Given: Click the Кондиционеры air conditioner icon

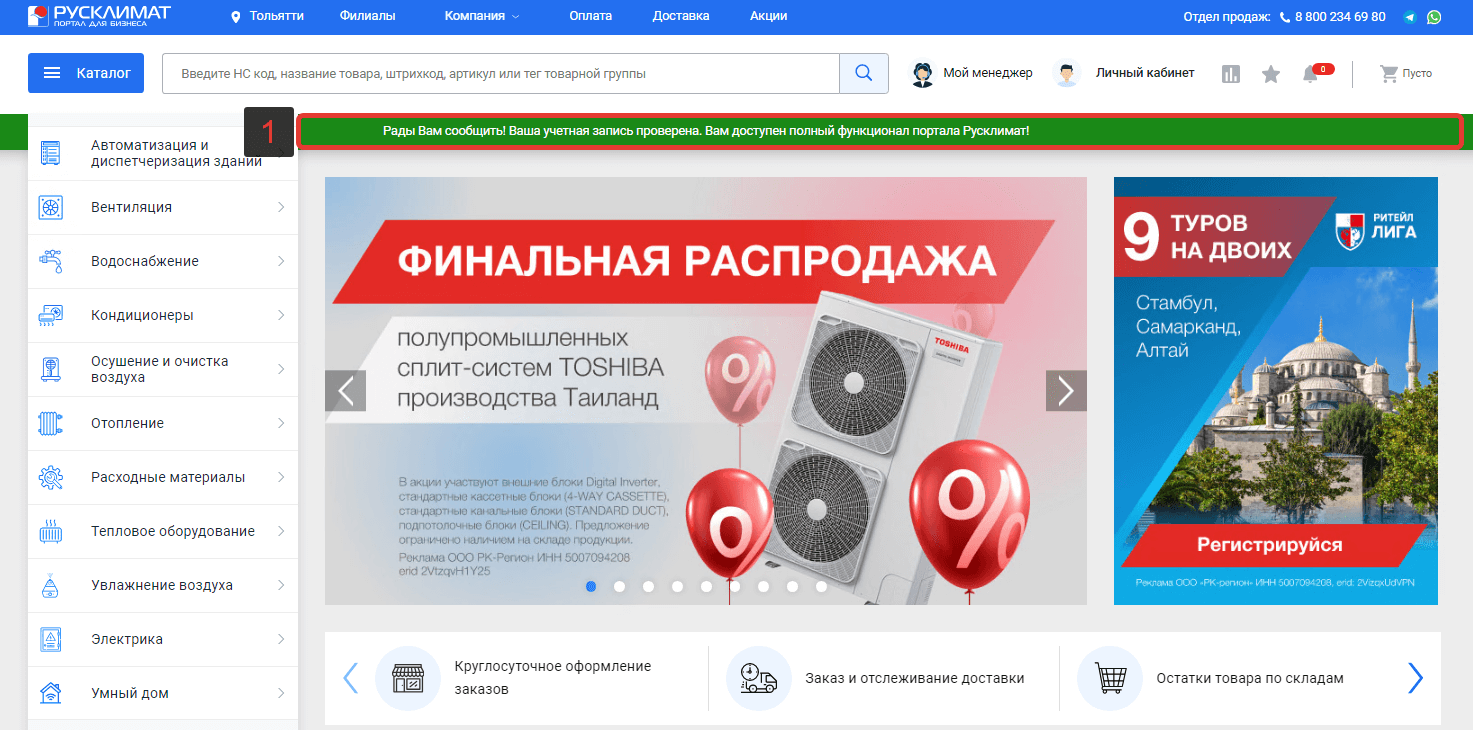Looking at the screenshot, I should click(x=50, y=315).
